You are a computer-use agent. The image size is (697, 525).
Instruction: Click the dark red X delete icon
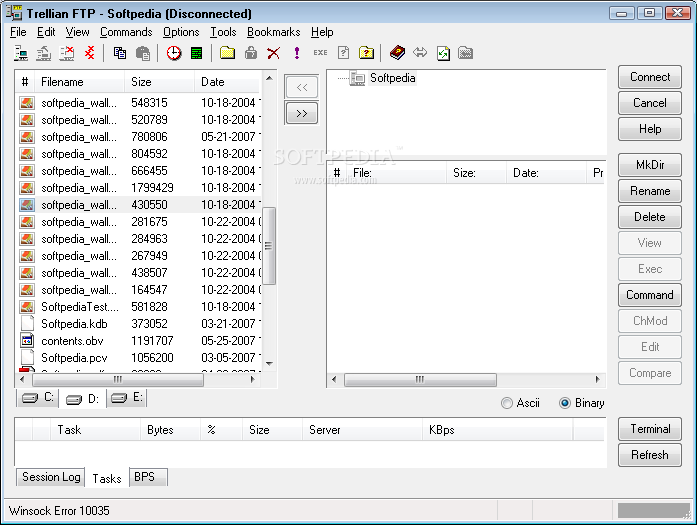click(x=273, y=53)
